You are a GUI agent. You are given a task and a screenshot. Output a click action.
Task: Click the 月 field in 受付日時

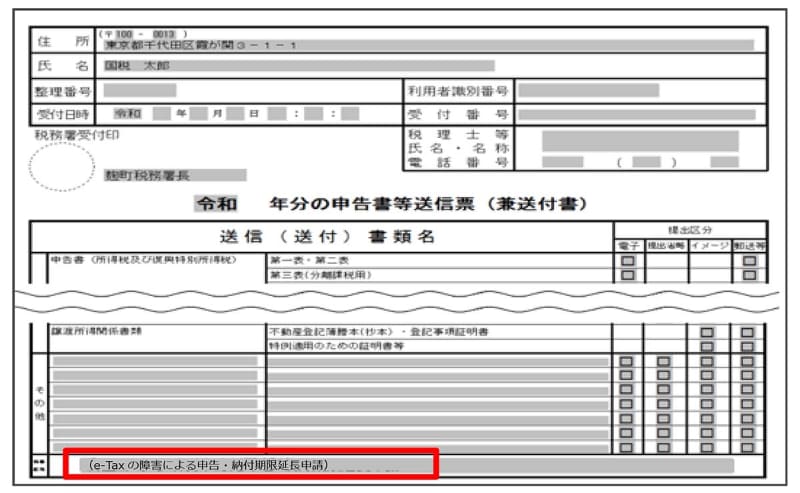[x=198, y=113]
